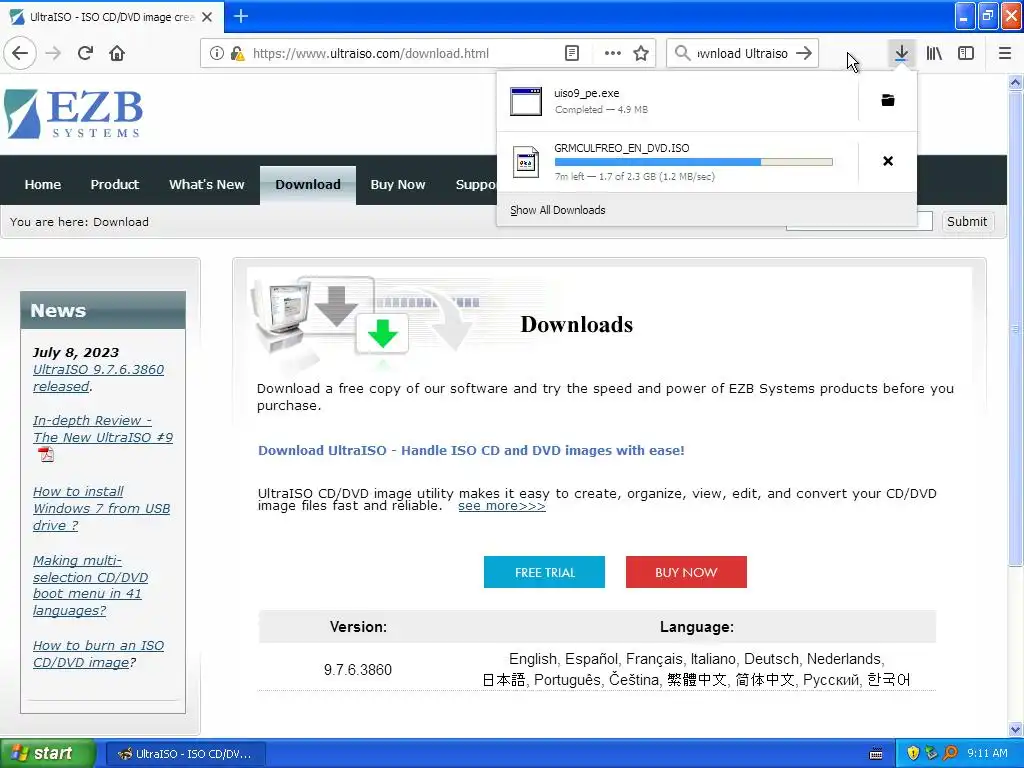Click the Submit button
Screen dimensions: 1024x768
(967, 221)
